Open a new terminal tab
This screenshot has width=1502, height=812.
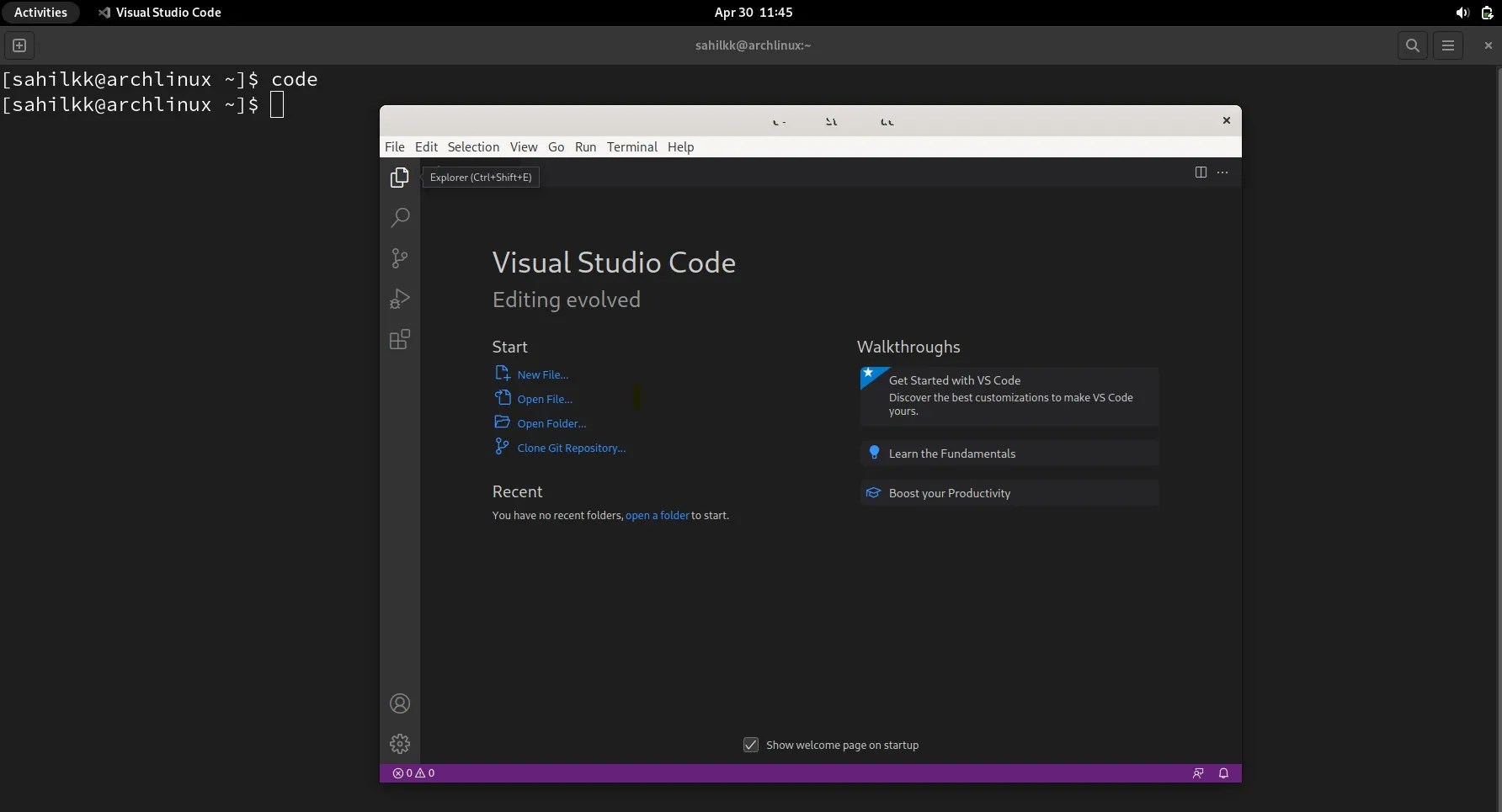tap(19, 45)
